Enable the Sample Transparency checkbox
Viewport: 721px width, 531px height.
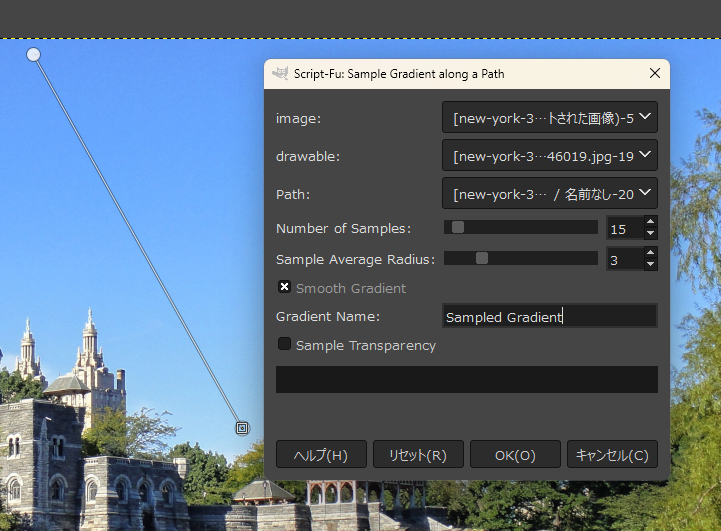tap(285, 345)
